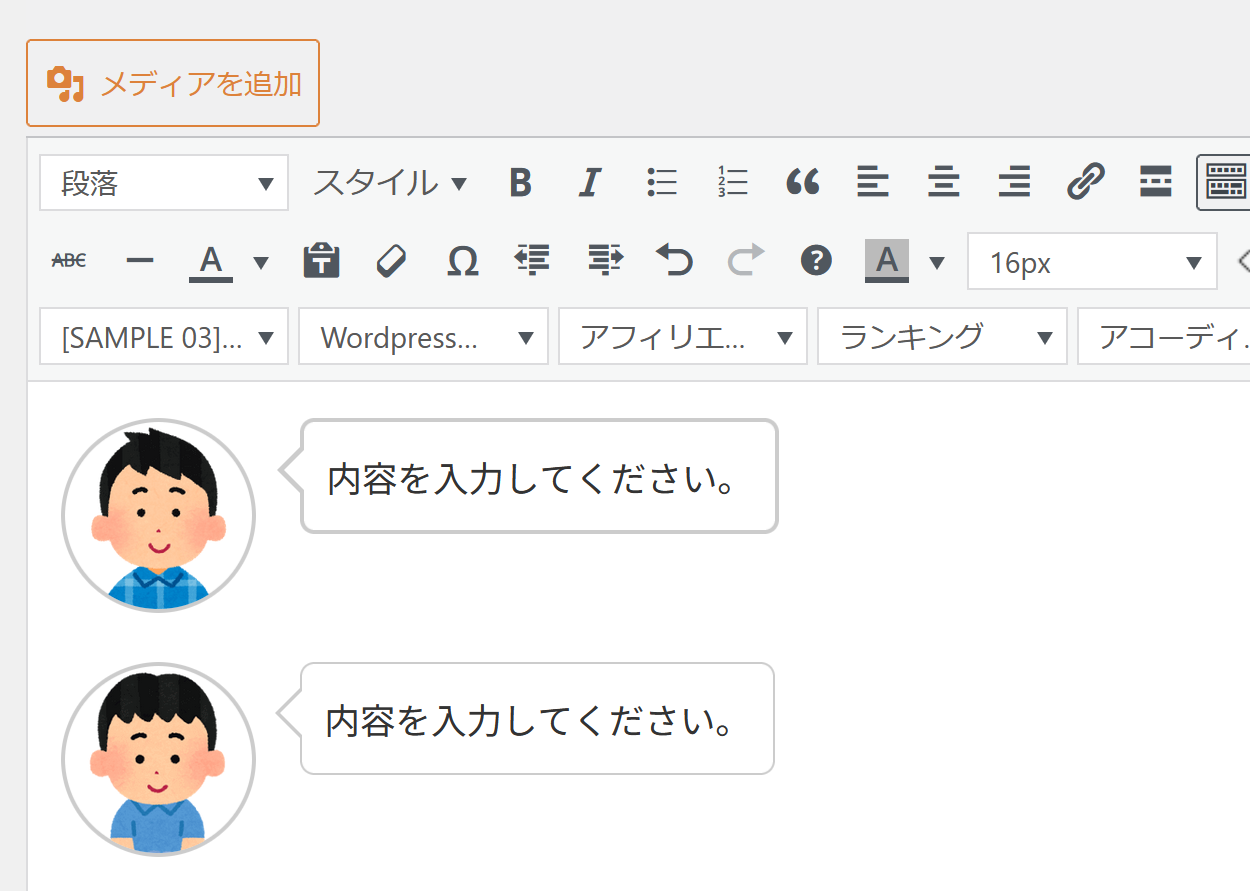Apply the text color swatch
Screen dimensions: 1250x891
pyautogui.click(x=210, y=261)
